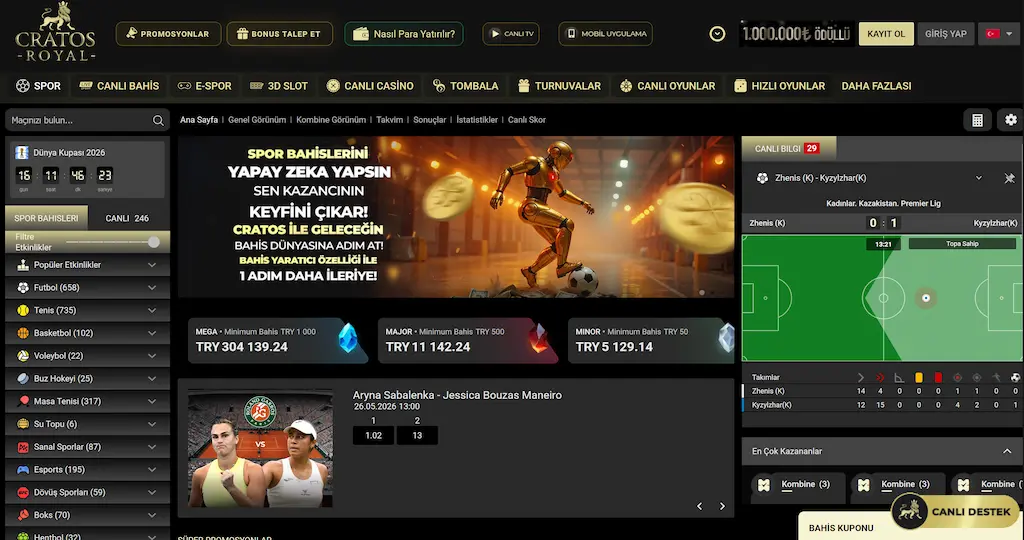Expand the Voleybol (22) category
The height and width of the screenshot is (540, 1024).
pos(152,356)
